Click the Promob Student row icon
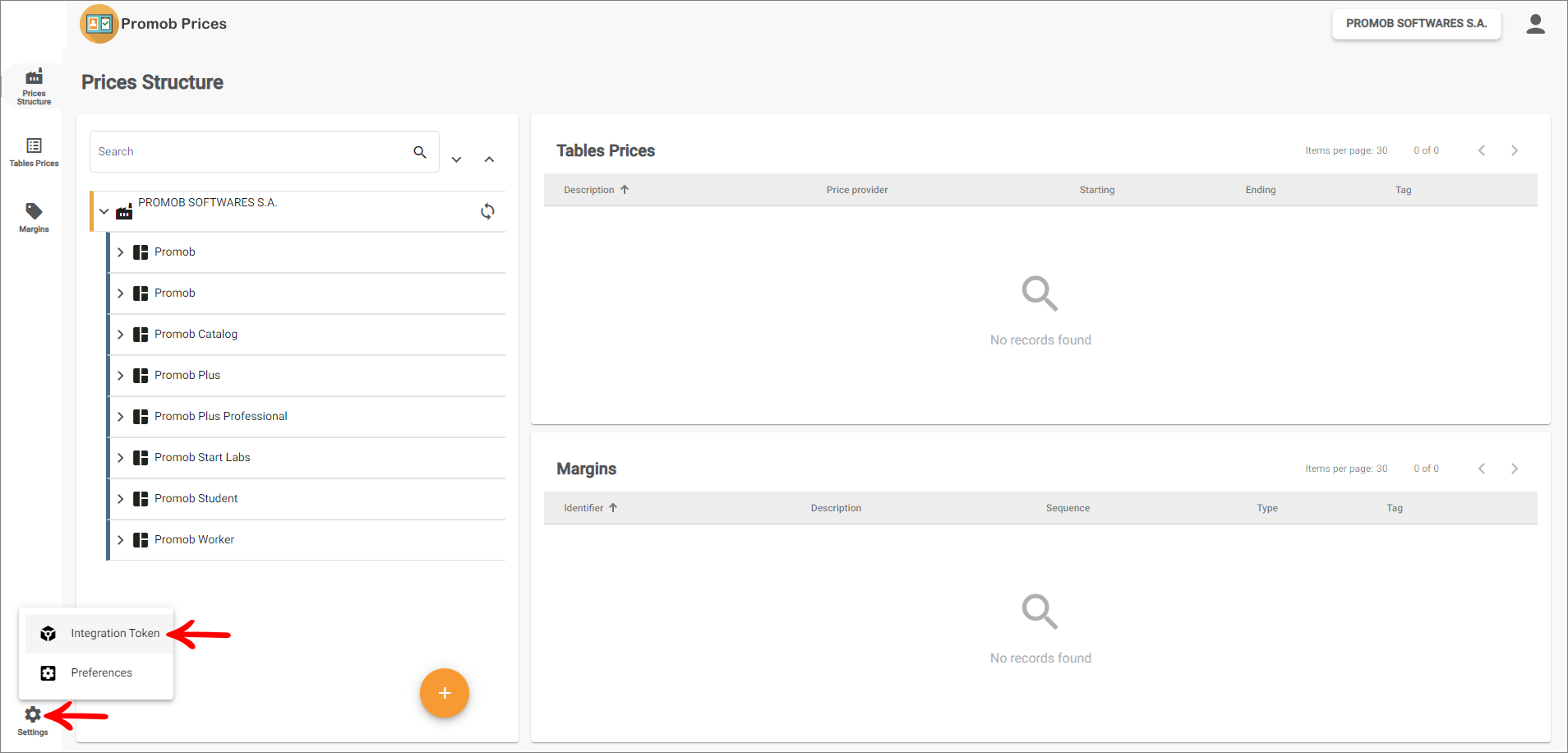The image size is (1568, 753). tap(141, 499)
